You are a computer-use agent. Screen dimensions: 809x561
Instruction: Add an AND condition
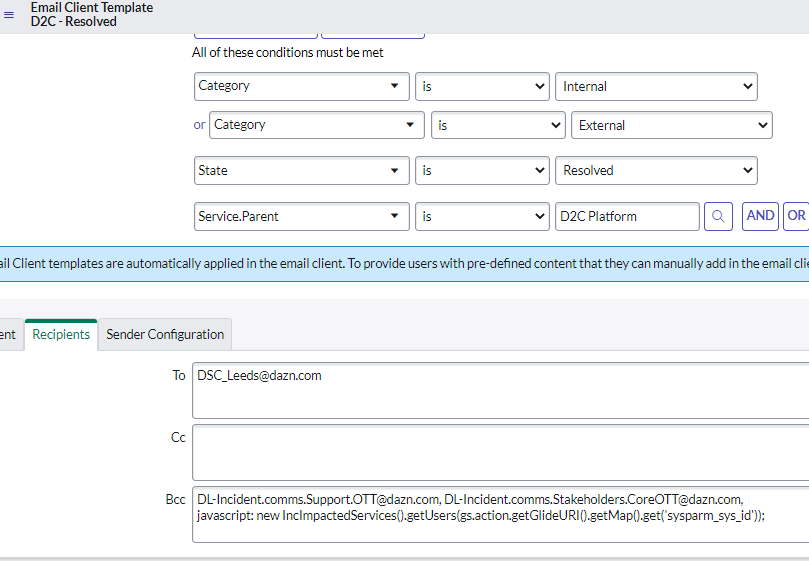tap(761, 216)
